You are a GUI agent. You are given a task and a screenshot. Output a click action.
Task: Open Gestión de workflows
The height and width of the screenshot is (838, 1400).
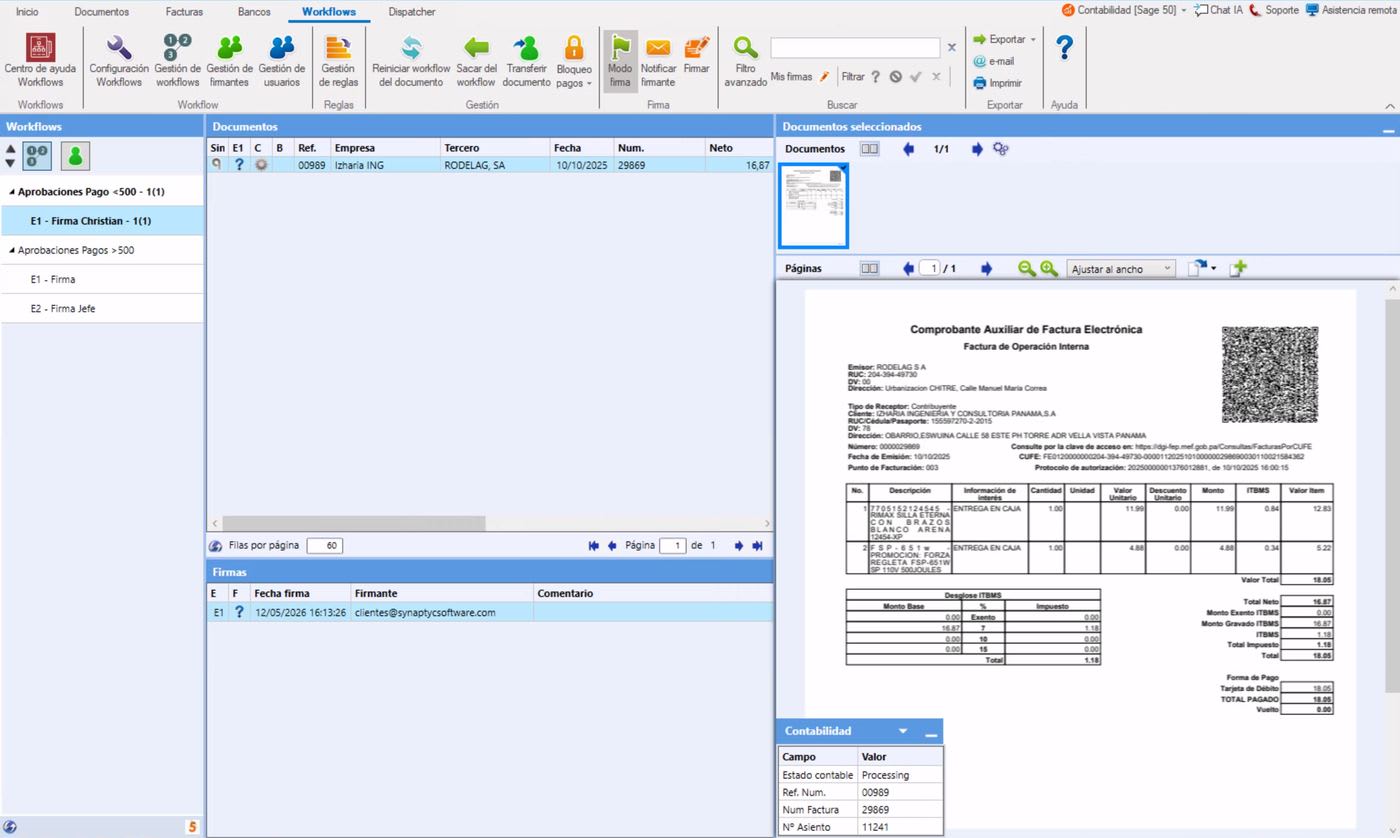point(177,60)
